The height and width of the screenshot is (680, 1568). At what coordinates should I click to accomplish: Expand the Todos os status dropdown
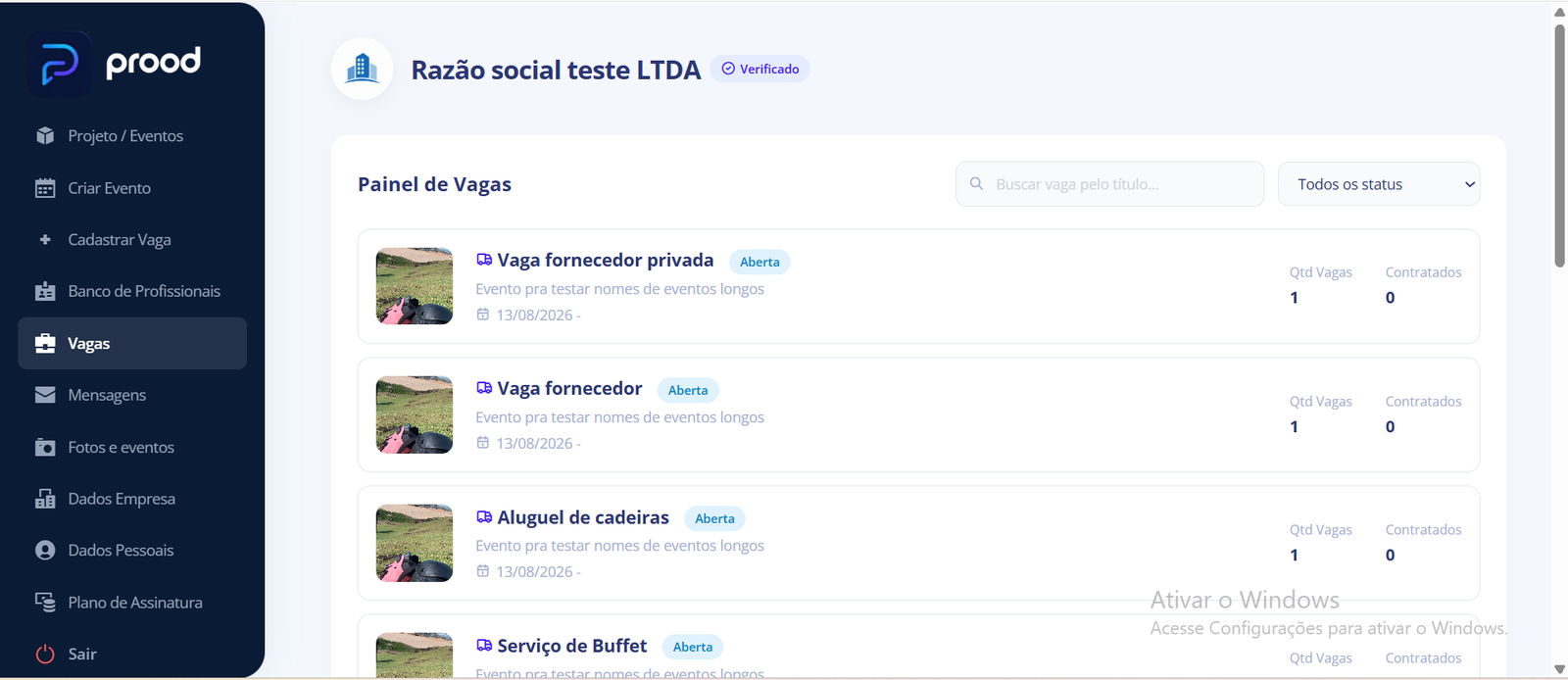(x=1379, y=184)
